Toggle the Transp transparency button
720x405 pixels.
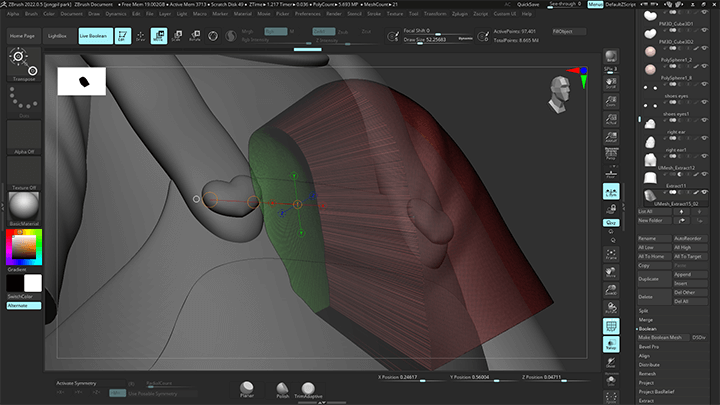click(611, 344)
